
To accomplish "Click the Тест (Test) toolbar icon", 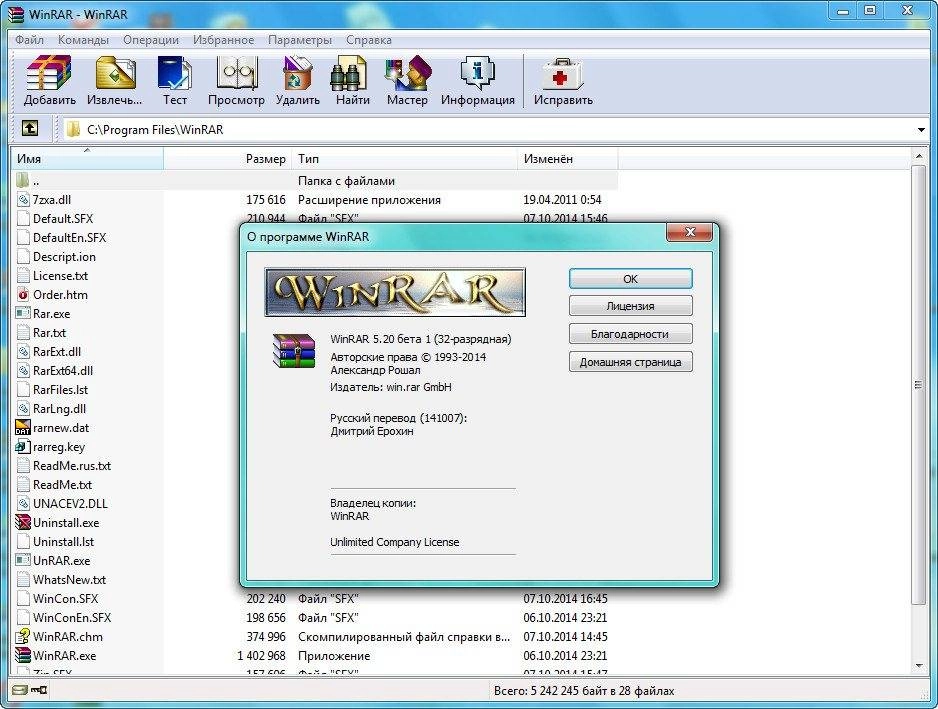I will click(x=175, y=73).
